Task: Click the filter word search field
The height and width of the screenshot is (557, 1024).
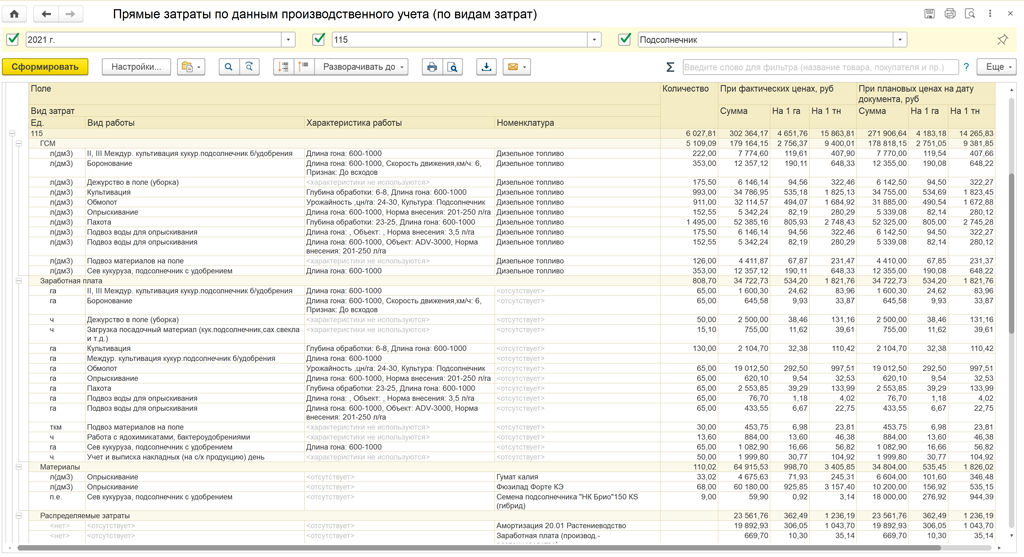Action: pyautogui.click(x=820, y=67)
